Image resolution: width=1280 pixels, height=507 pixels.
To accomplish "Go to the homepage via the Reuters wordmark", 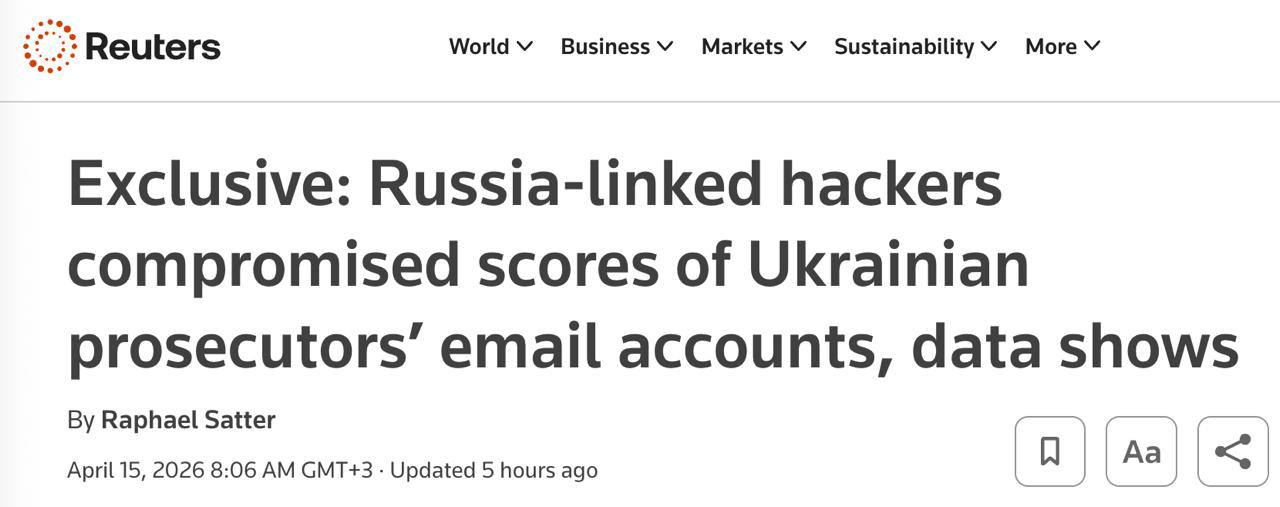I will 153,47.
